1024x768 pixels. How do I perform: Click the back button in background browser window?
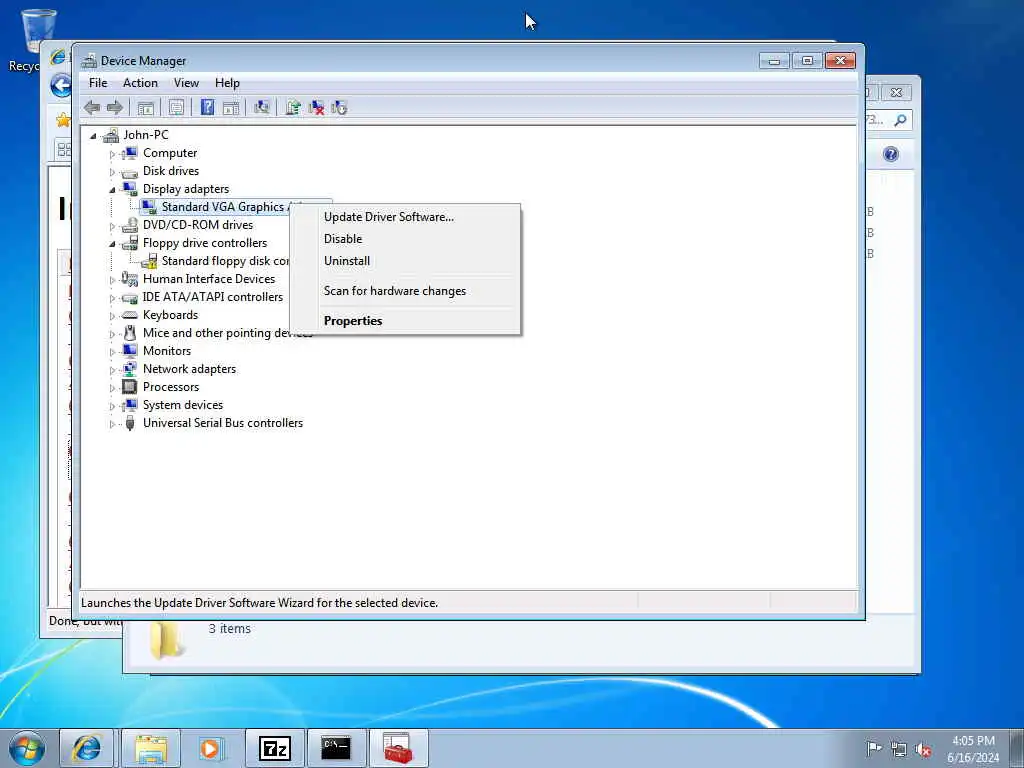tap(61, 86)
